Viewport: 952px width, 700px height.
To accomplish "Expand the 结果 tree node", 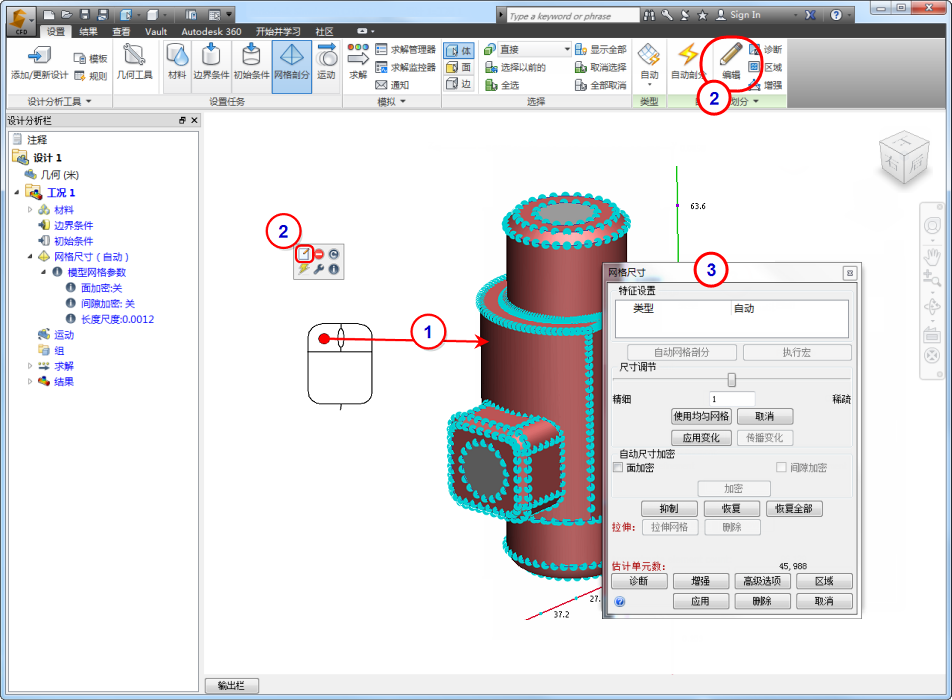I will [x=30, y=381].
